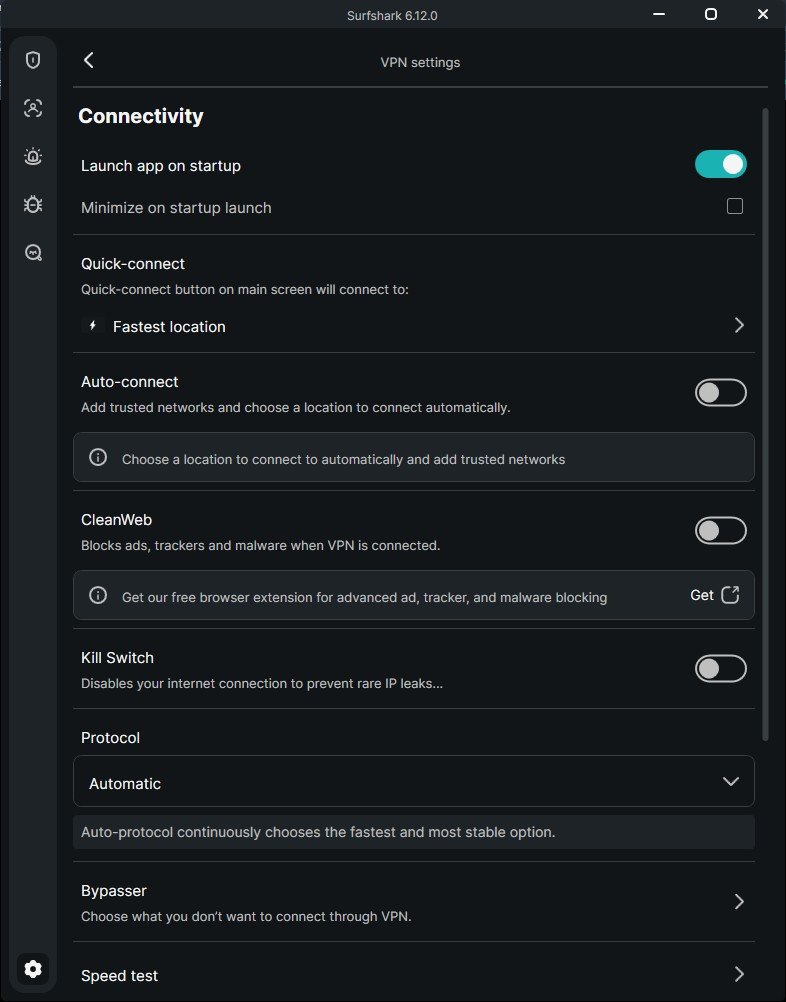This screenshot has height=1002, width=786.
Task: Maximize the Surfshark window
Action: click(x=711, y=14)
